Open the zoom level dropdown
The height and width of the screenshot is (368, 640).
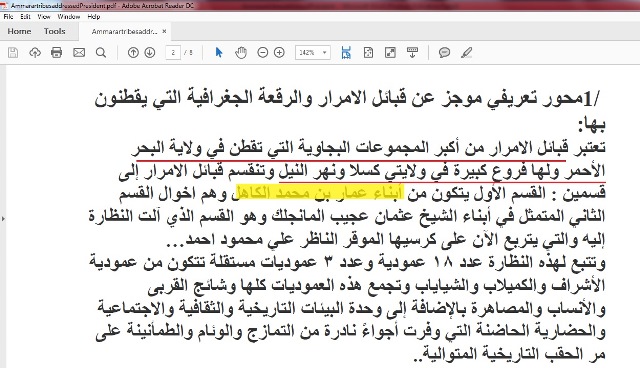coord(313,53)
